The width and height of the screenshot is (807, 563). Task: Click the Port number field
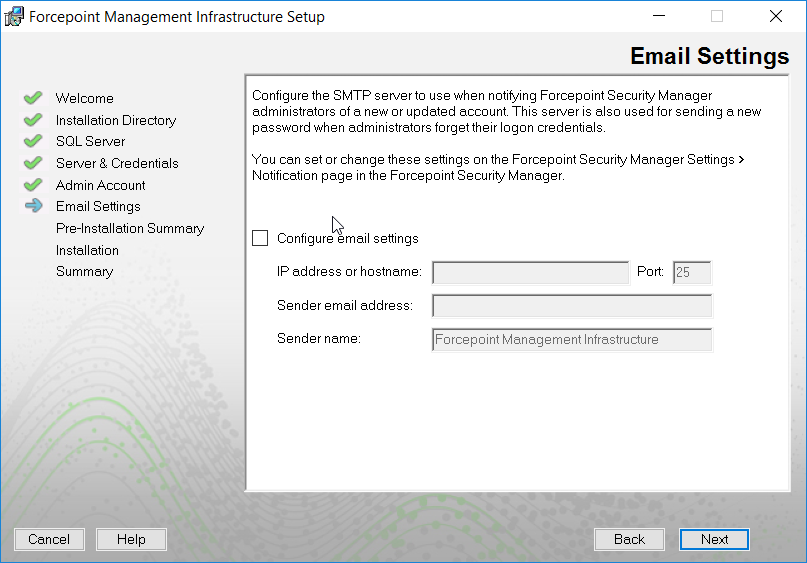(x=692, y=272)
